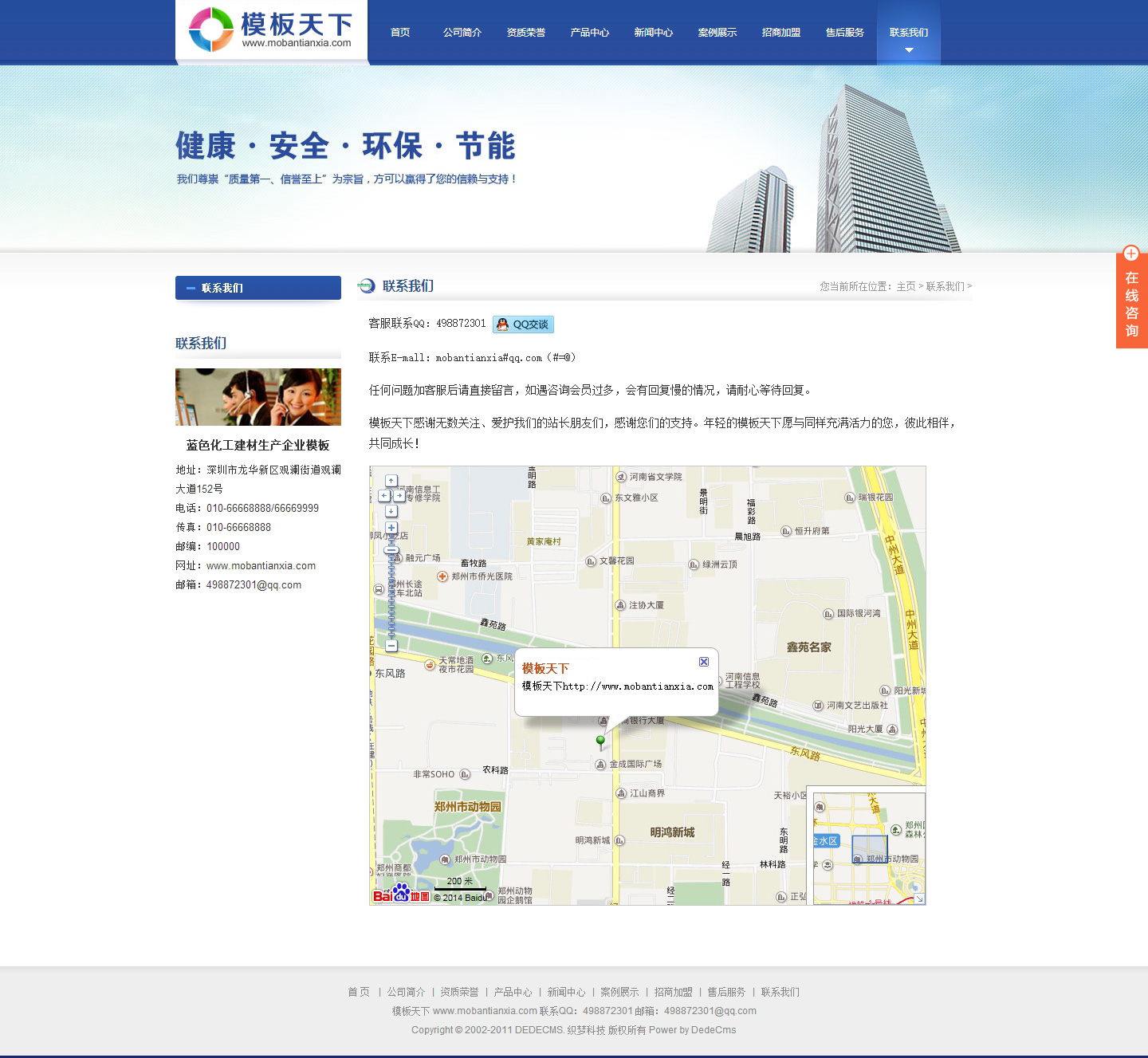Close the 模板天下 map info popup
Viewport: 1148px width, 1058px height.
pos(704,662)
